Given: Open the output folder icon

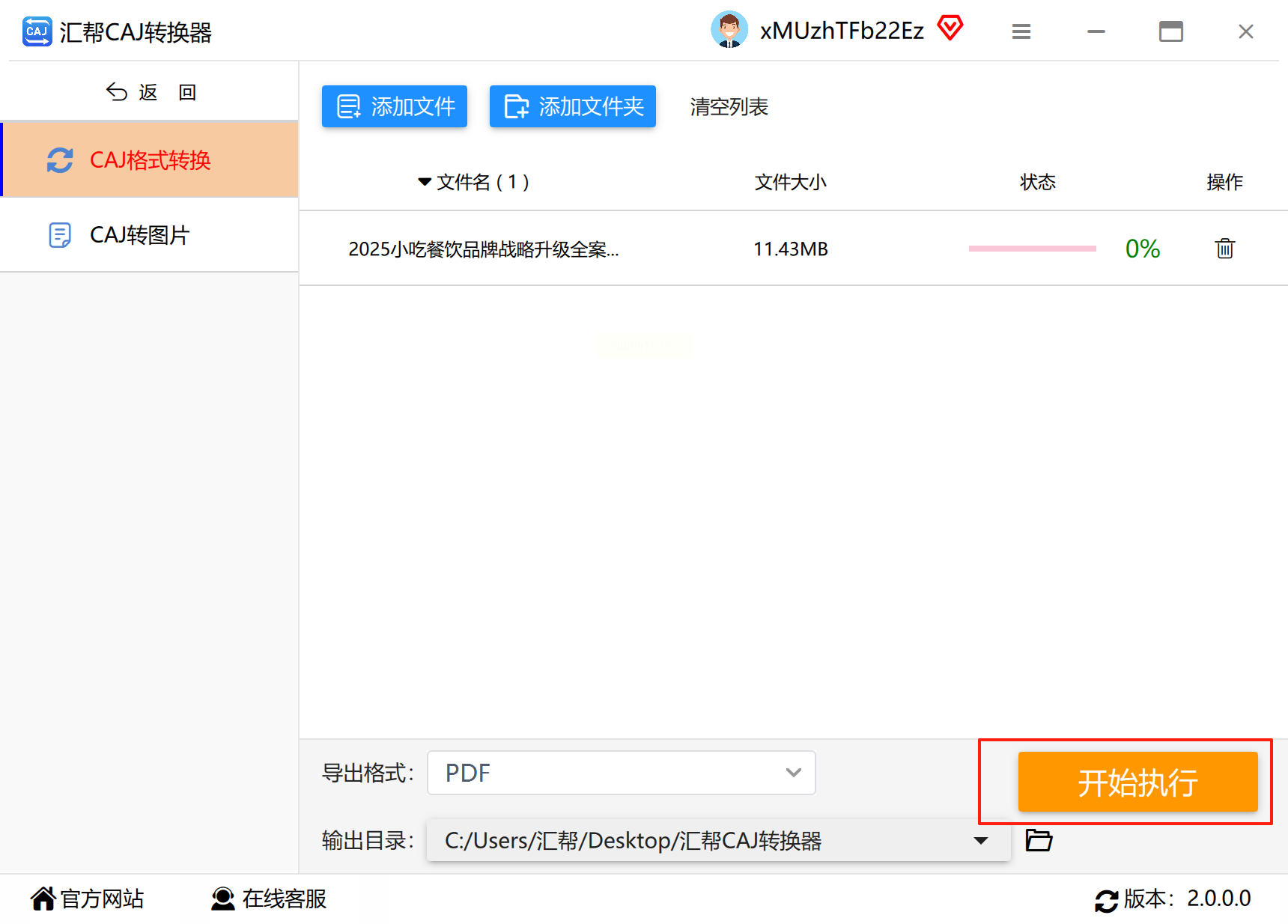Looking at the screenshot, I should (x=1039, y=840).
